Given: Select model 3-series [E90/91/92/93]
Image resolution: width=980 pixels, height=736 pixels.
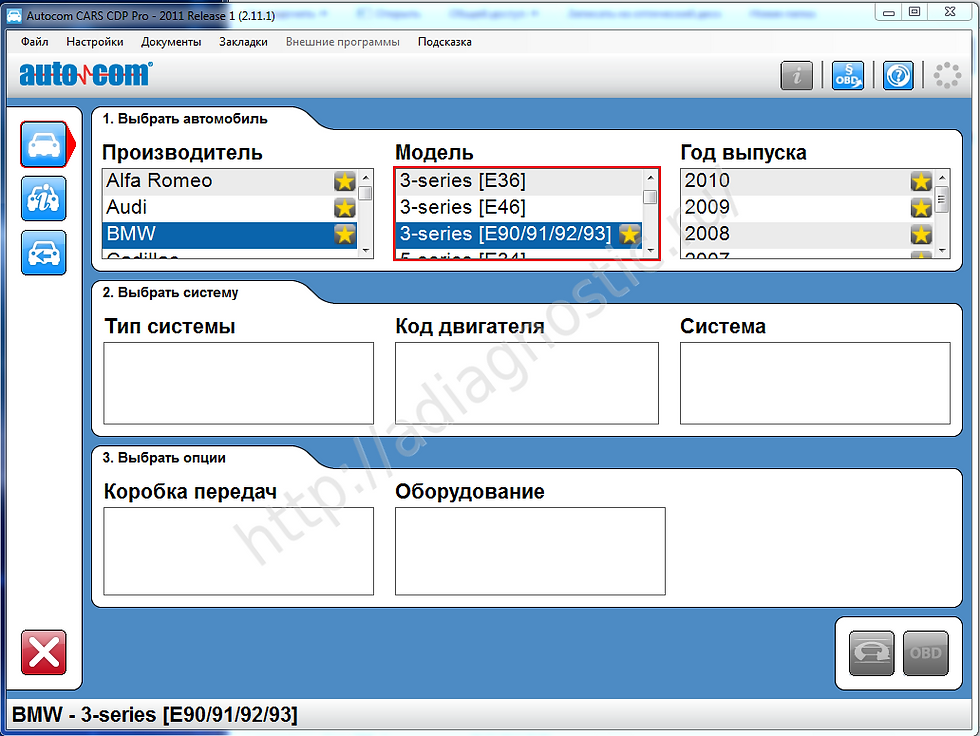Looking at the screenshot, I should (x=519, y=235).
